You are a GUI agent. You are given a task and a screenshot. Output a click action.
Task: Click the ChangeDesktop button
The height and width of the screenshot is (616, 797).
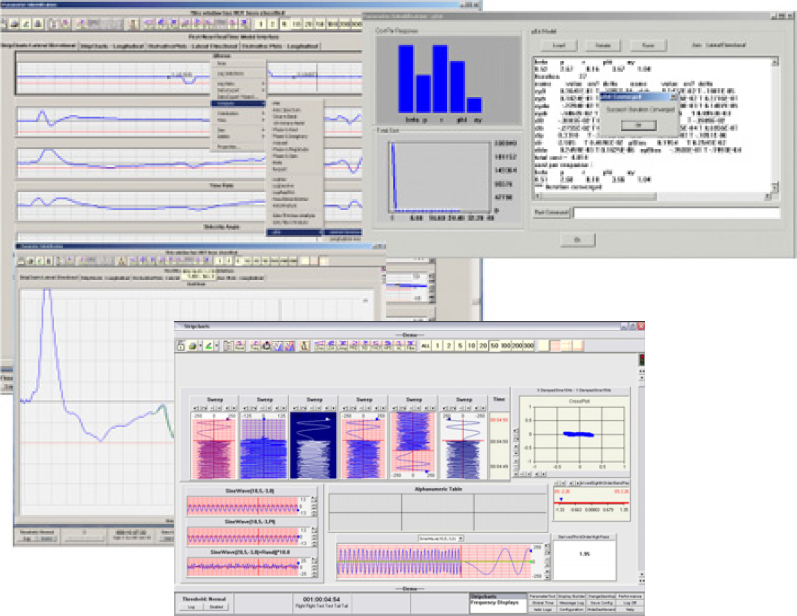pos(601,596)
